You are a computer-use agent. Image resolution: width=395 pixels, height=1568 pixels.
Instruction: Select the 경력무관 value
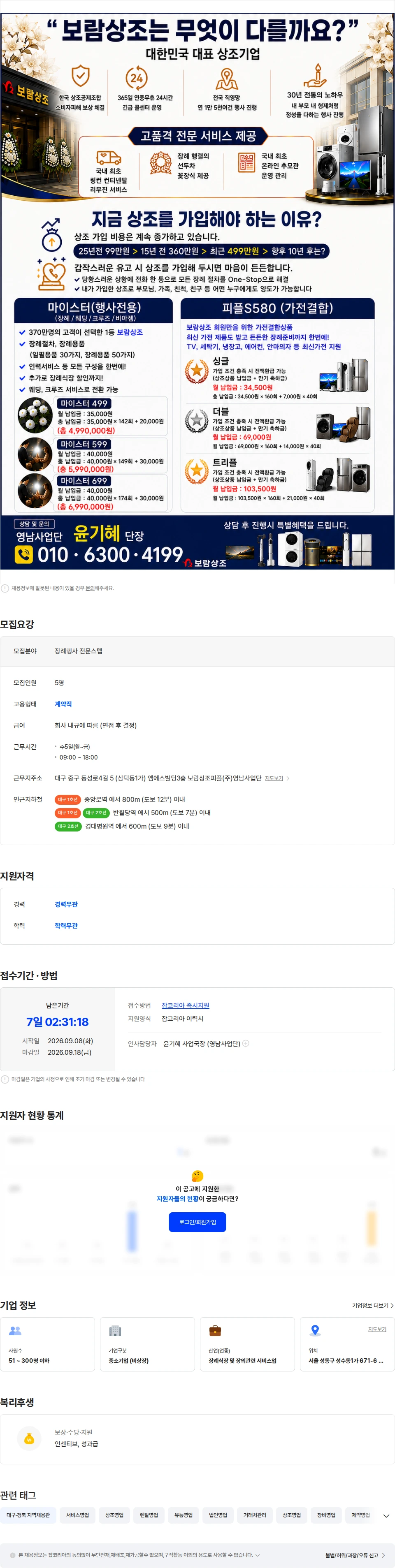point(66,904)
